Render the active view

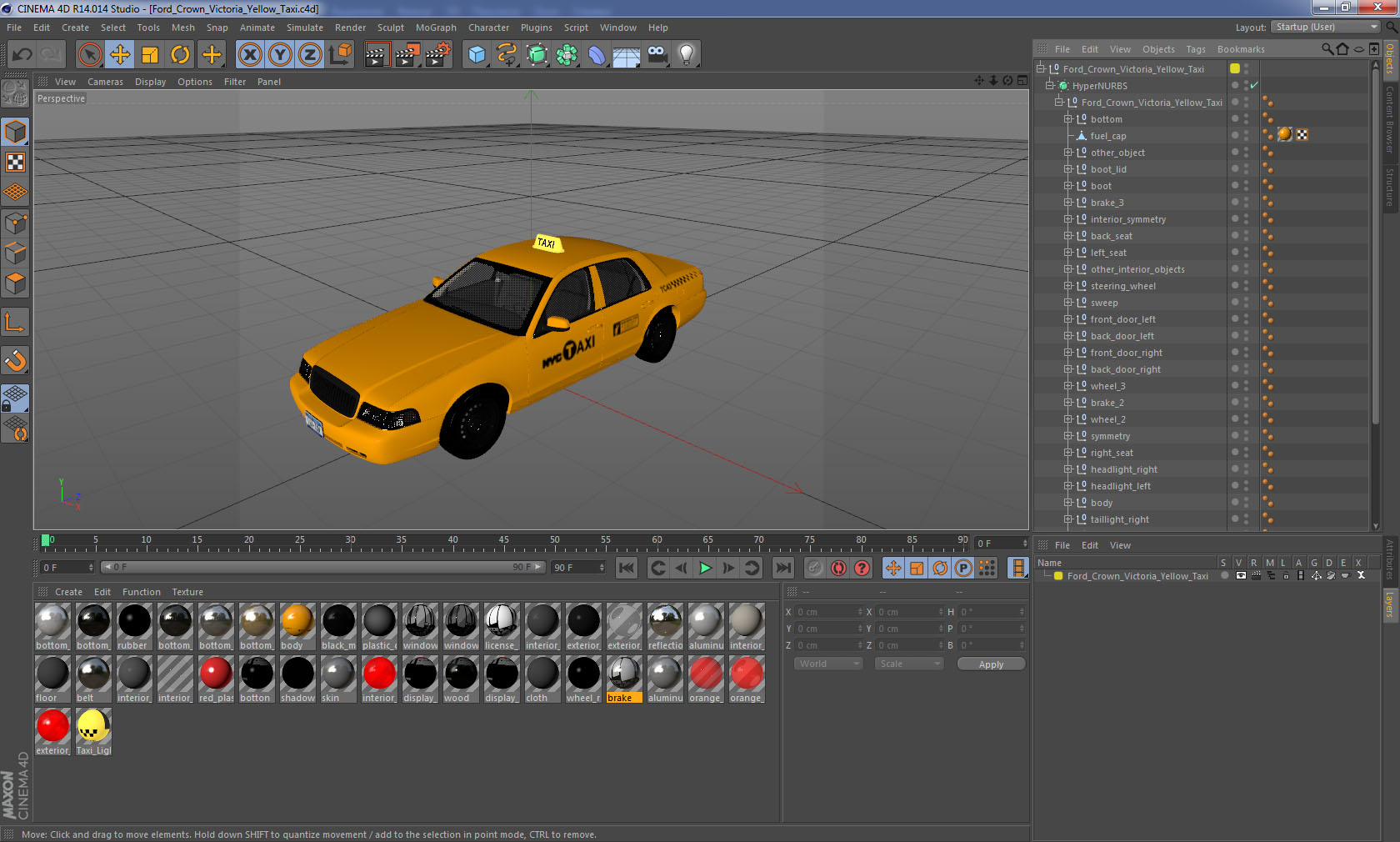tap(377, 55)
